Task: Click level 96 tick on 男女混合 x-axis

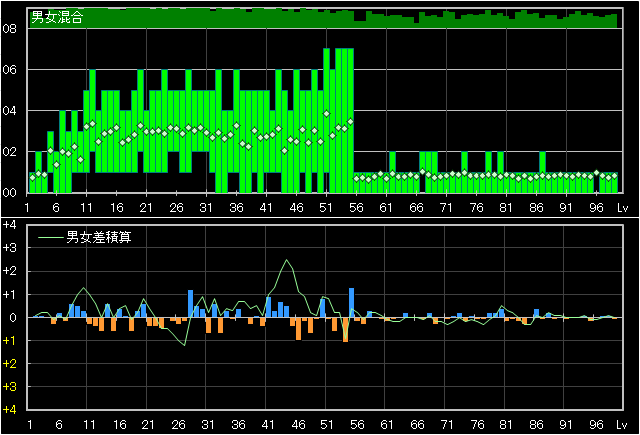Action: pos(596,208)
